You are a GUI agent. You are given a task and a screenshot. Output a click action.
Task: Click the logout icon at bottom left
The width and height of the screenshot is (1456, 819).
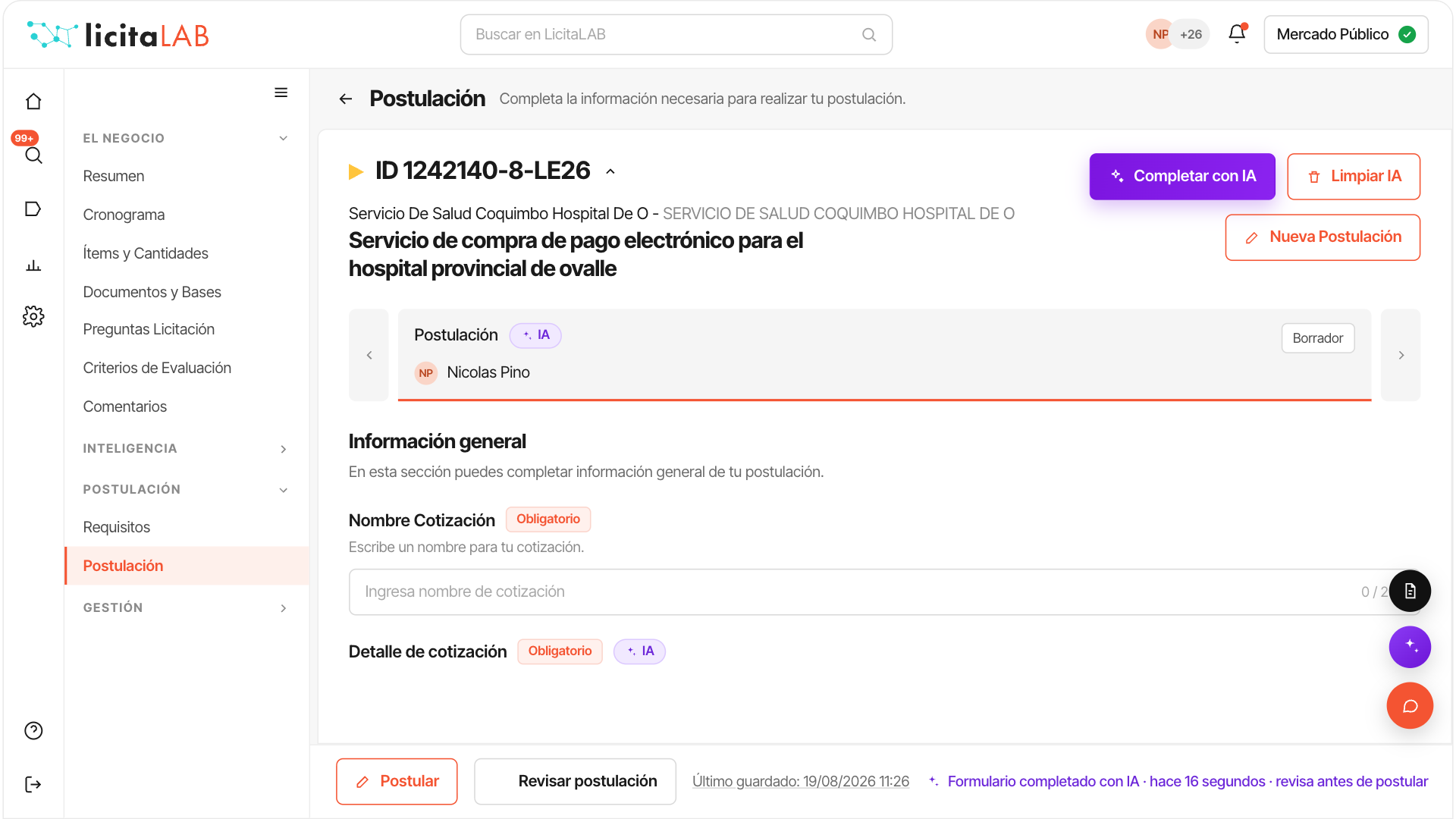pyautogui.click(x=33, y=784)
